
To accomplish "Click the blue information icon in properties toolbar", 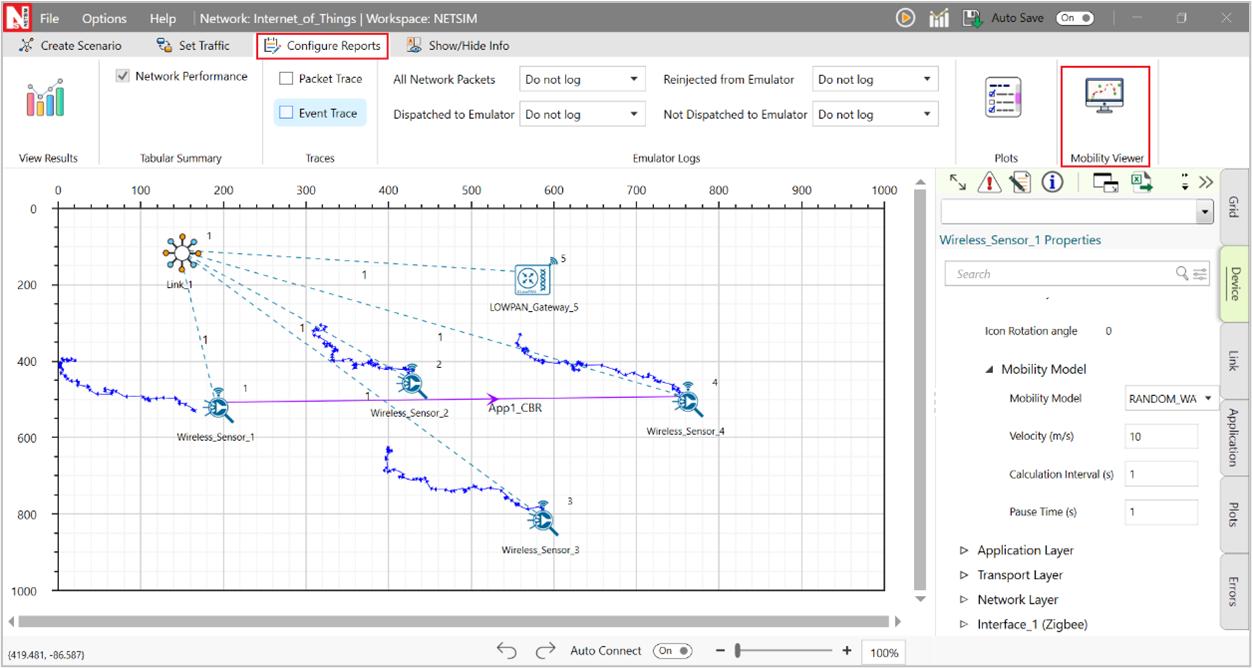I will pos(1051,182).
